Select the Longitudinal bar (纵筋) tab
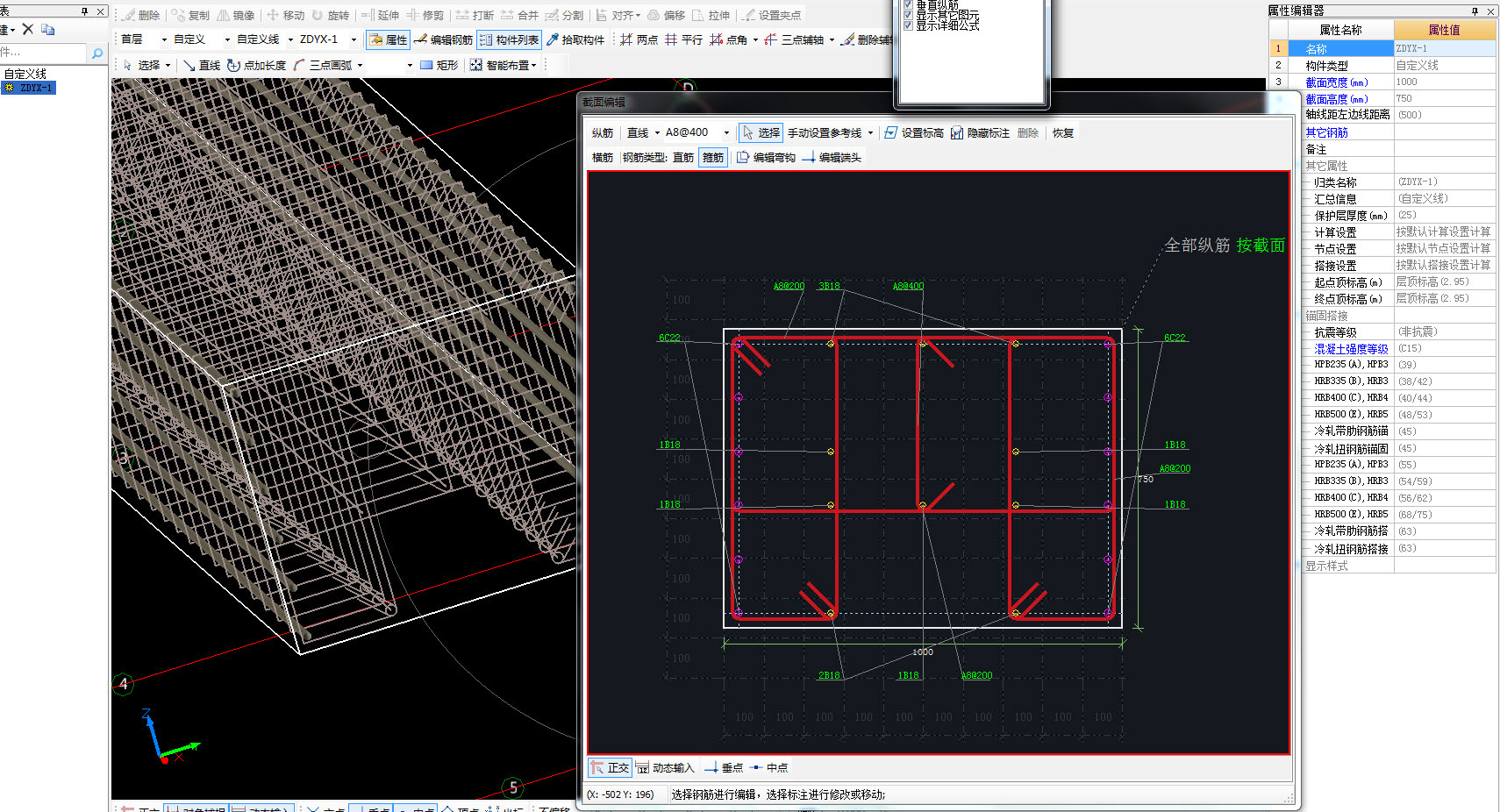The width and height of the screenshot is (1500, 812). pos(603,132)
